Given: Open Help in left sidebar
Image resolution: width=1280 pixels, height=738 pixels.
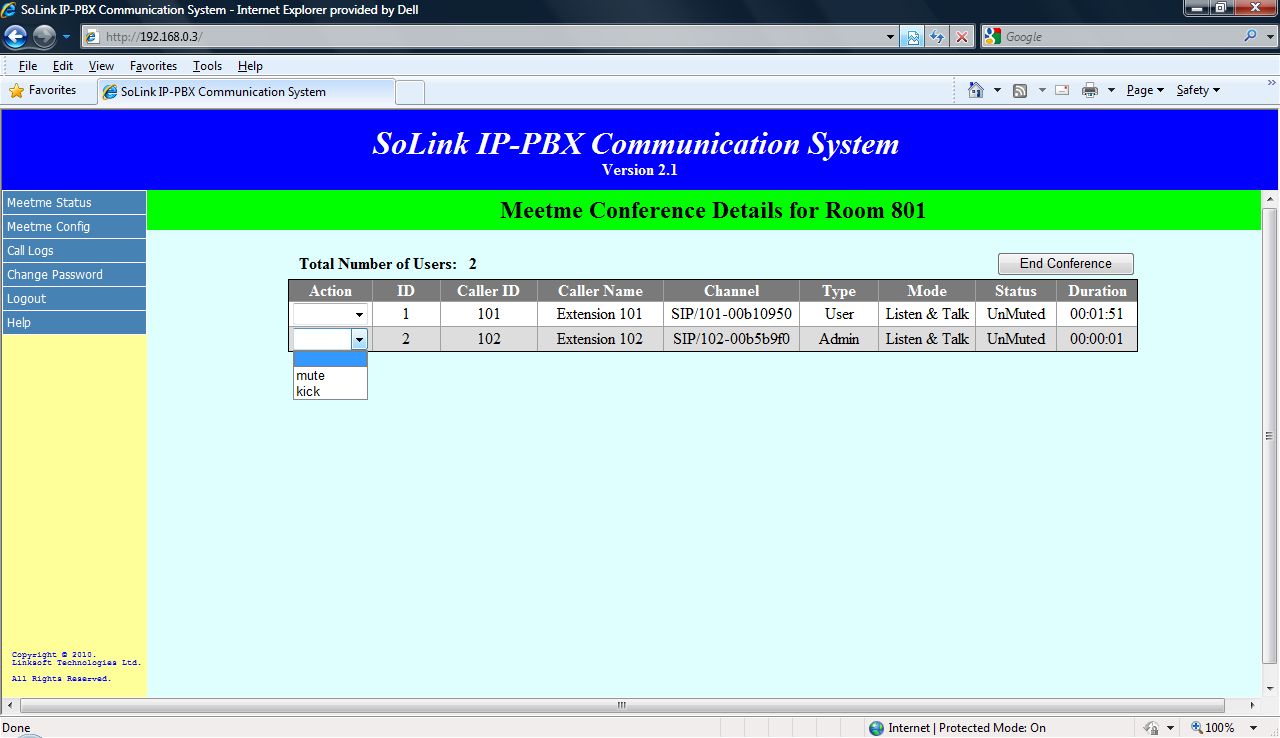Looking at the screenshot, I should tap(74, 323).
